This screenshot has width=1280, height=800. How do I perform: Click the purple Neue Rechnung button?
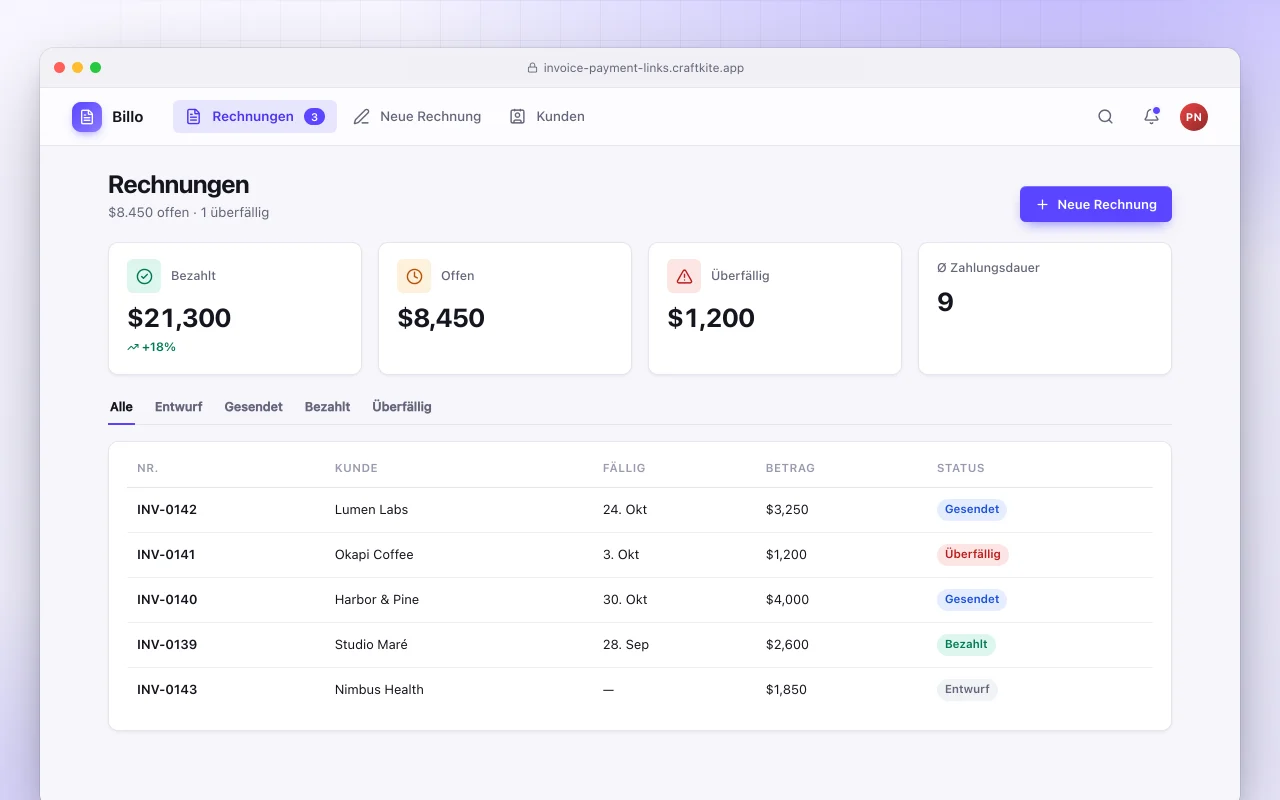[x=1096, y=204]
